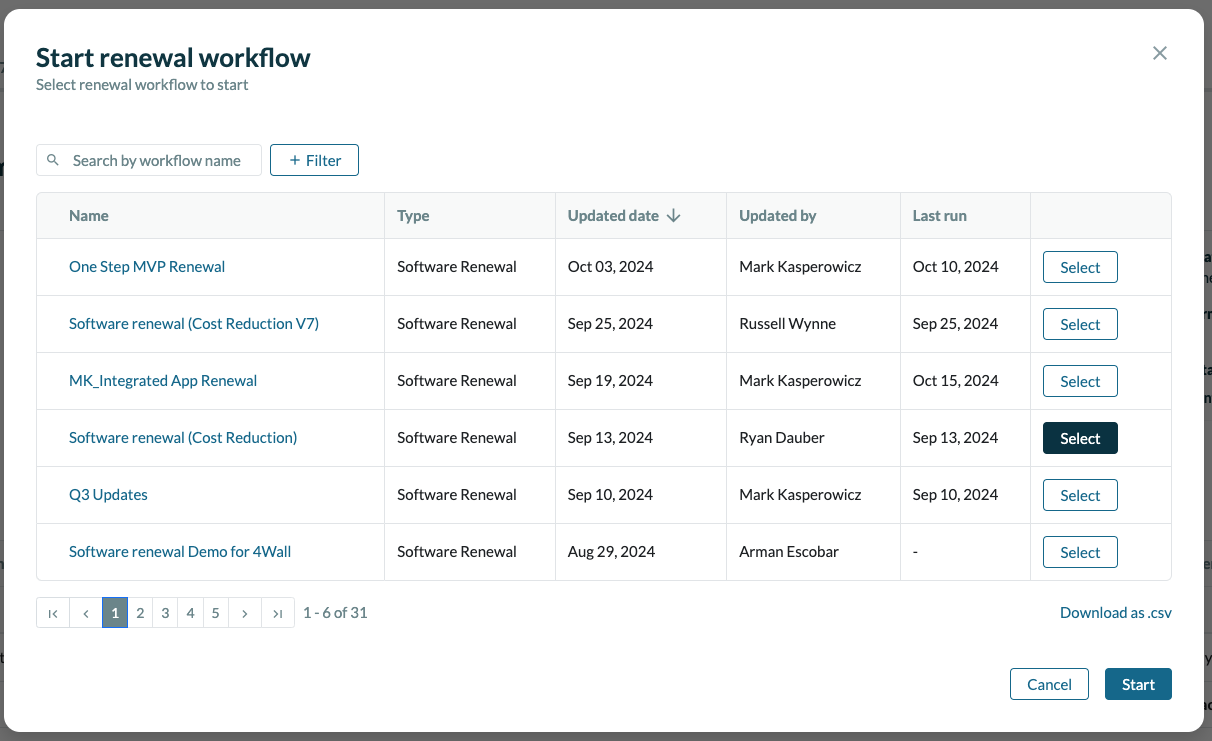Select Software renewal Demo for 4Wall
The height and width of the screenshot is (741, 1212).
point(1080,553)
